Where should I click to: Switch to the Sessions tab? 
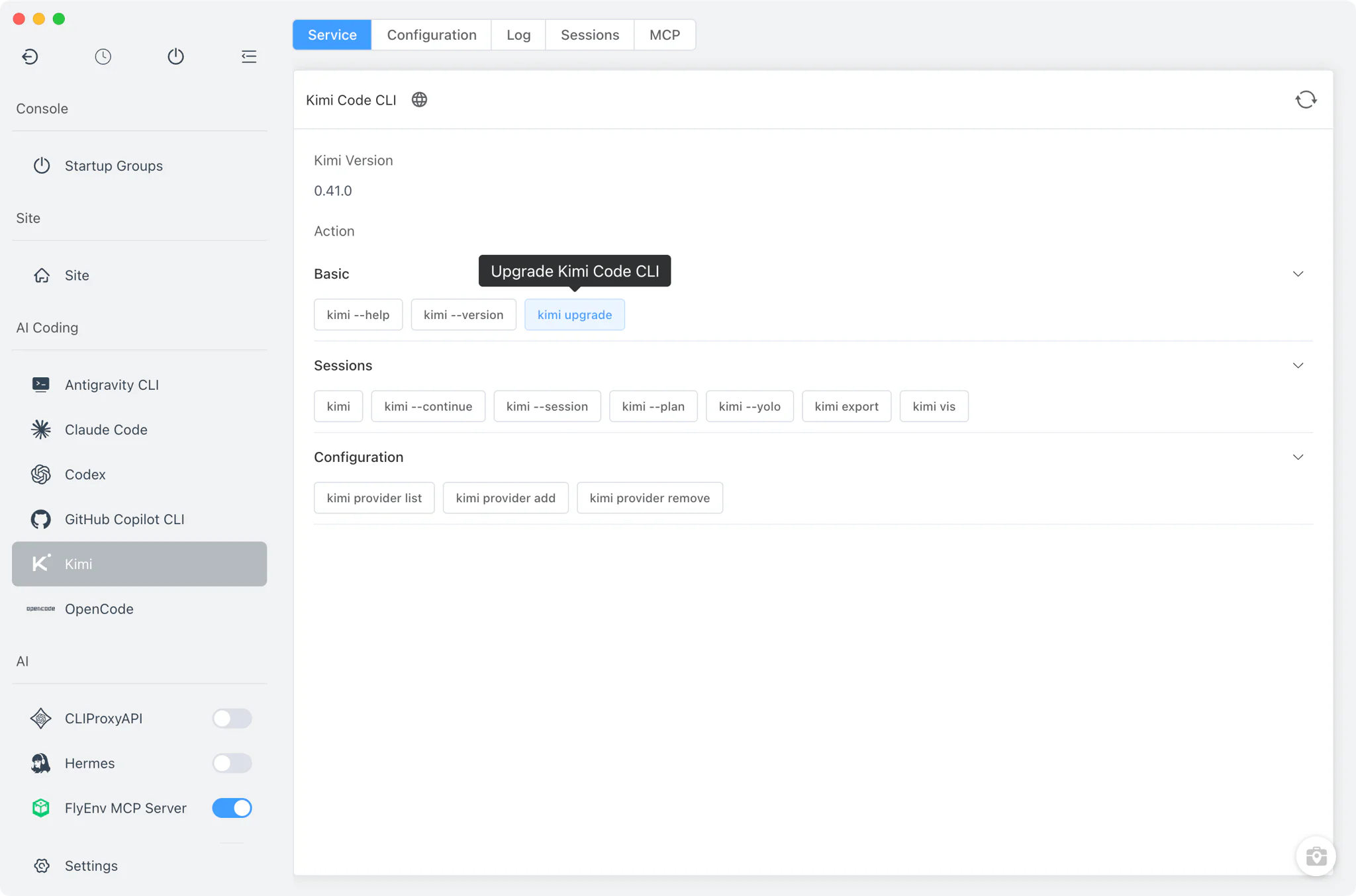(590, 35)
